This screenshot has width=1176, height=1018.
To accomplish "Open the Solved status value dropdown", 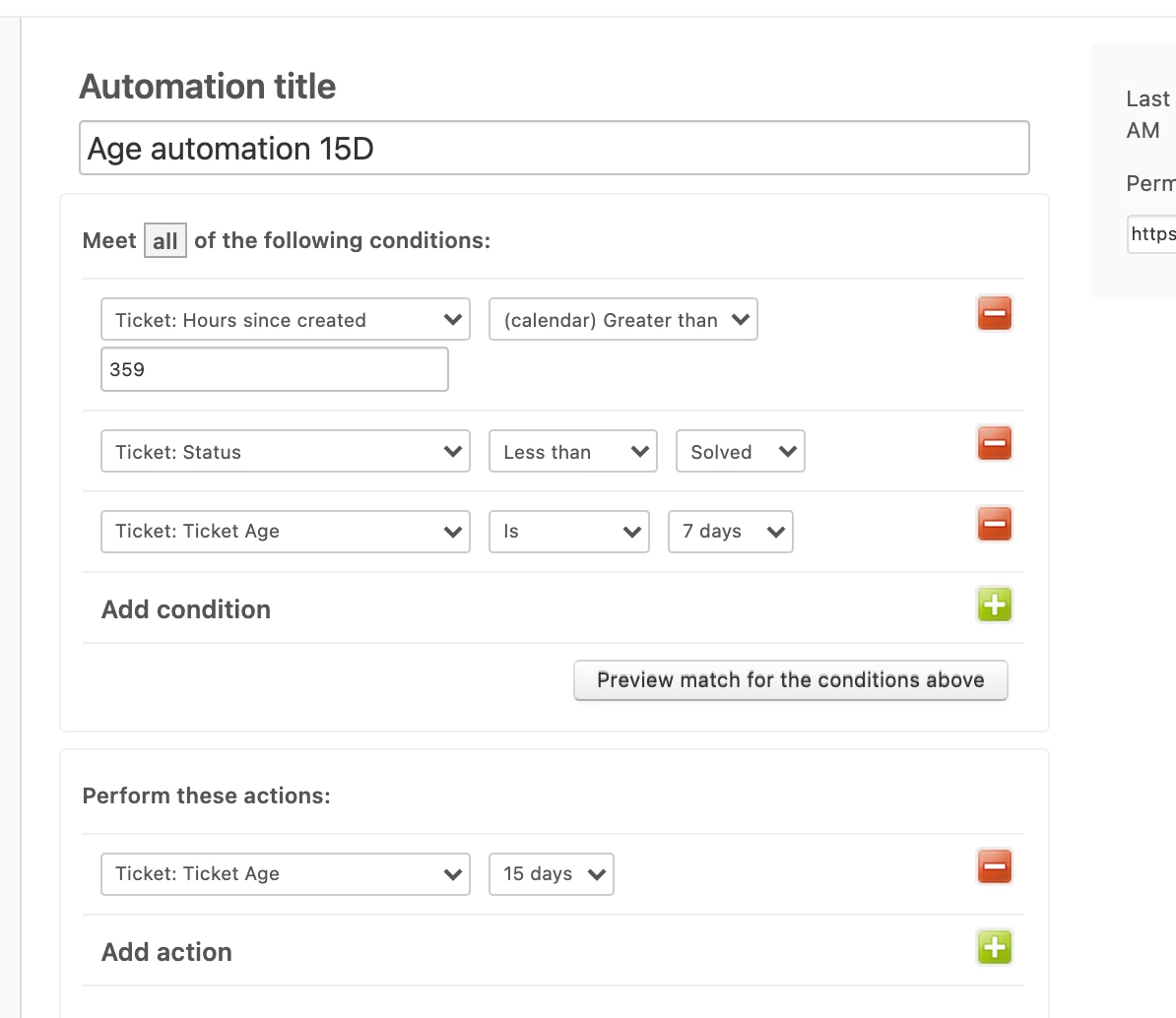I will [740, 452].
